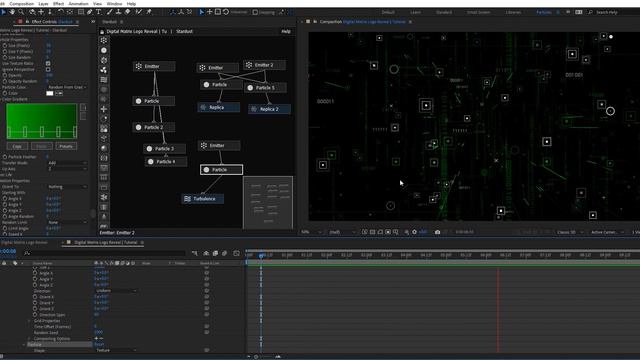Select the Hand tool

12,12
